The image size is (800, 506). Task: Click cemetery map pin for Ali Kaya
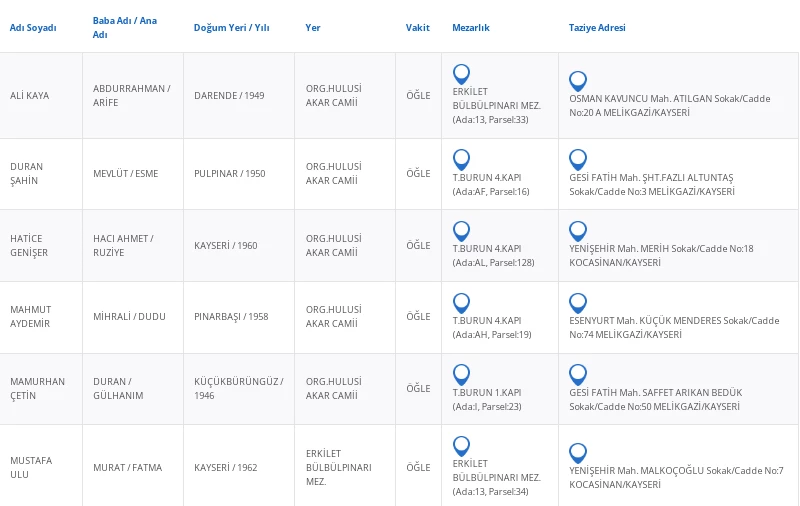coord(461,74)
